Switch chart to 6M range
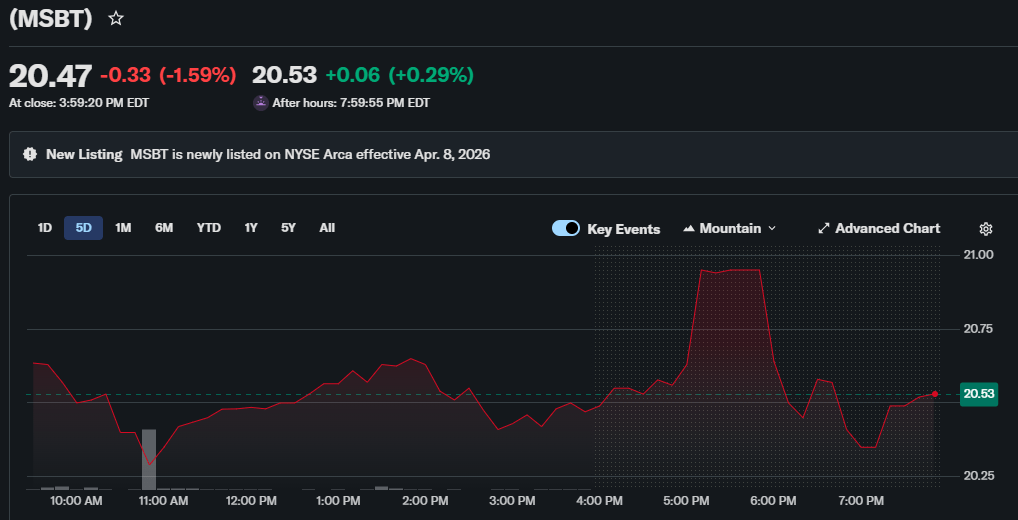Screen dimensions: 1018x520 coord(164,228)
